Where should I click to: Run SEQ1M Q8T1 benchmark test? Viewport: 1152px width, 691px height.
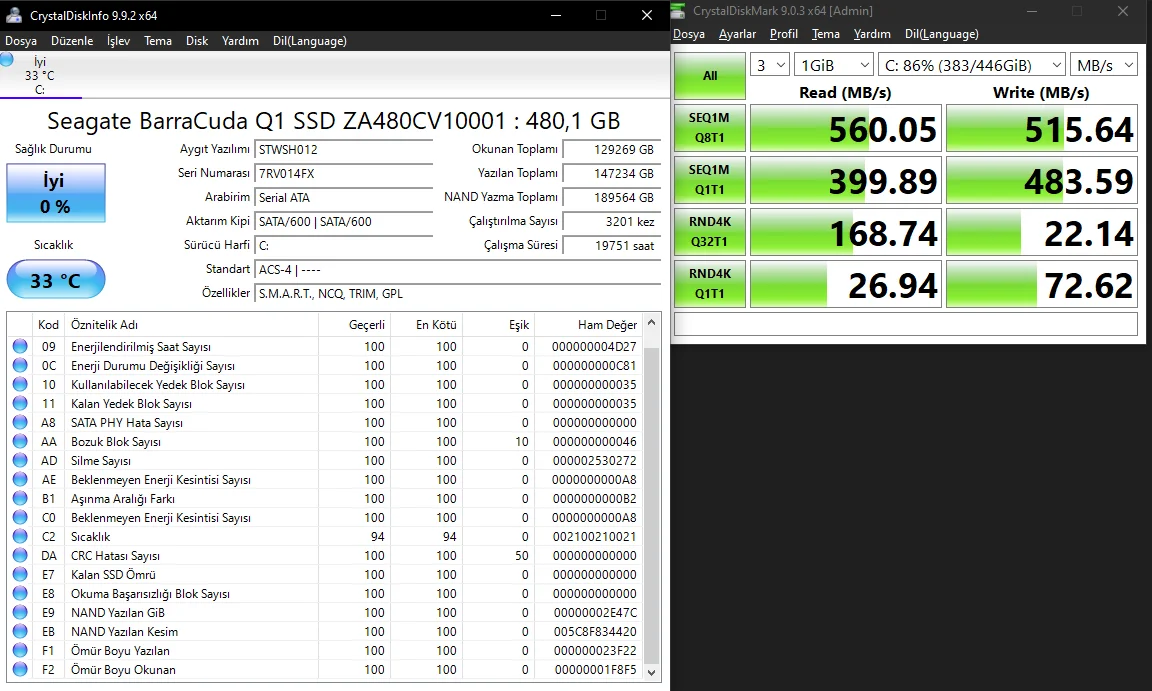click(710, 128)
